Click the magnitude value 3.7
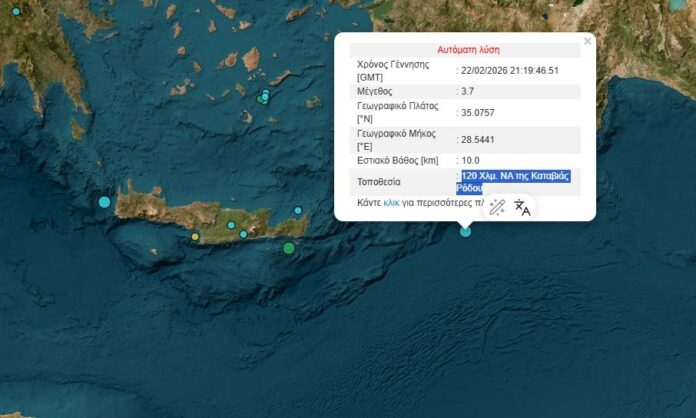This screenshot has height=418, width=696. click(x=468, y=91)
